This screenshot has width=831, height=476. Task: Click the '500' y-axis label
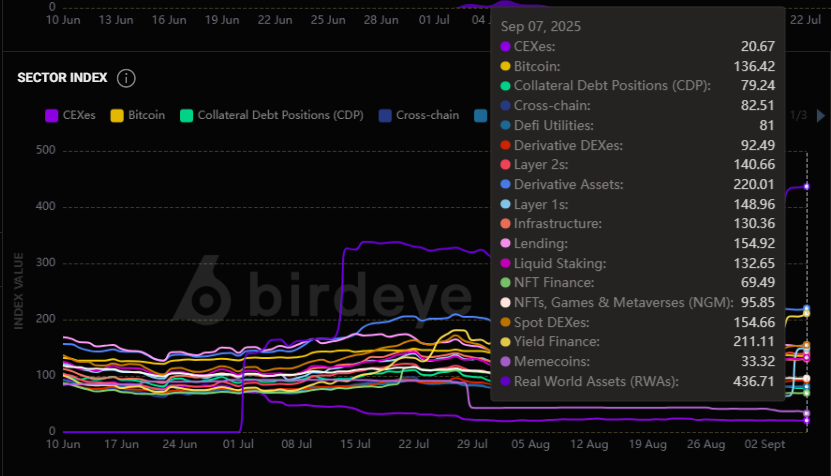click(46, 150)
